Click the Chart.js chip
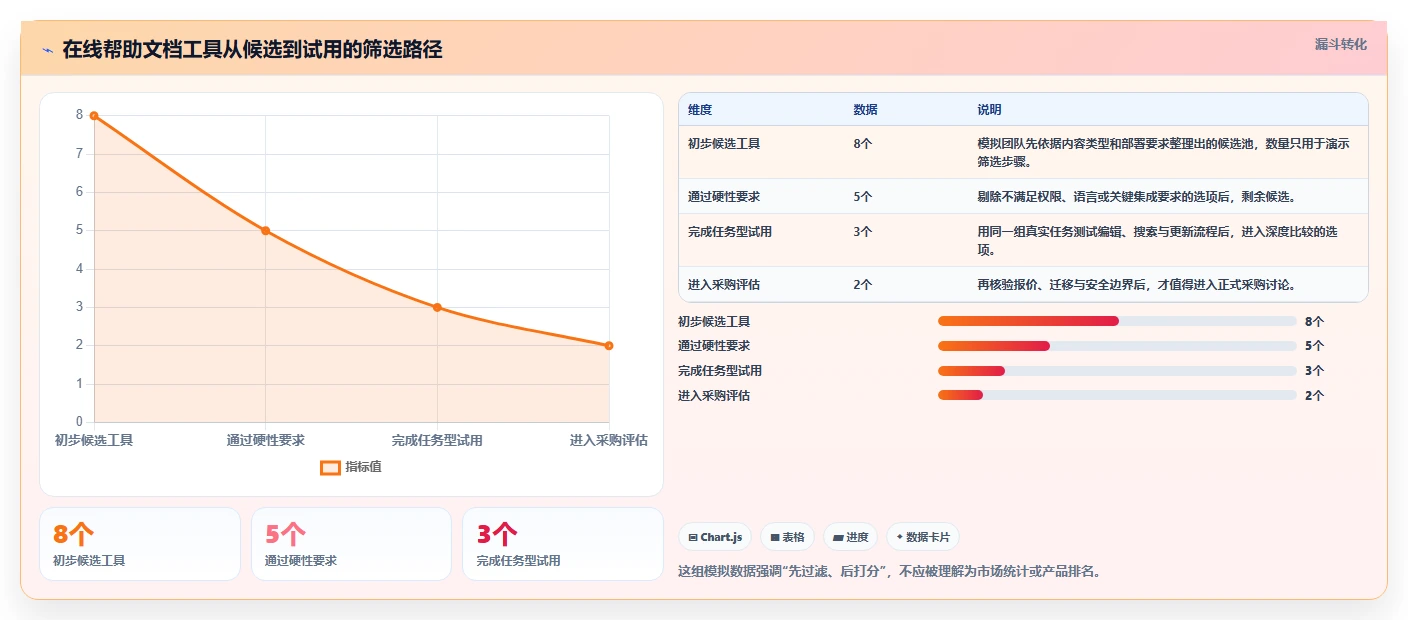This screenshot has width=1408, height=620. pos(715,537)
